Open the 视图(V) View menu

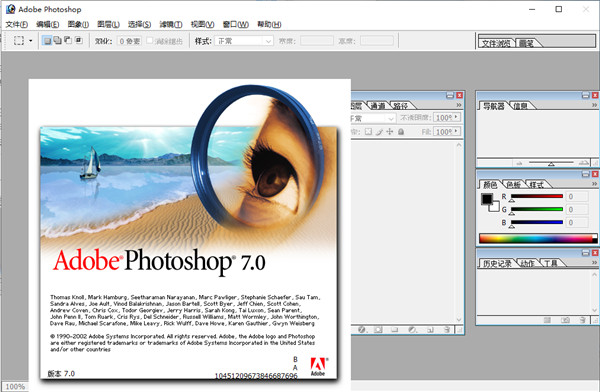202,24
